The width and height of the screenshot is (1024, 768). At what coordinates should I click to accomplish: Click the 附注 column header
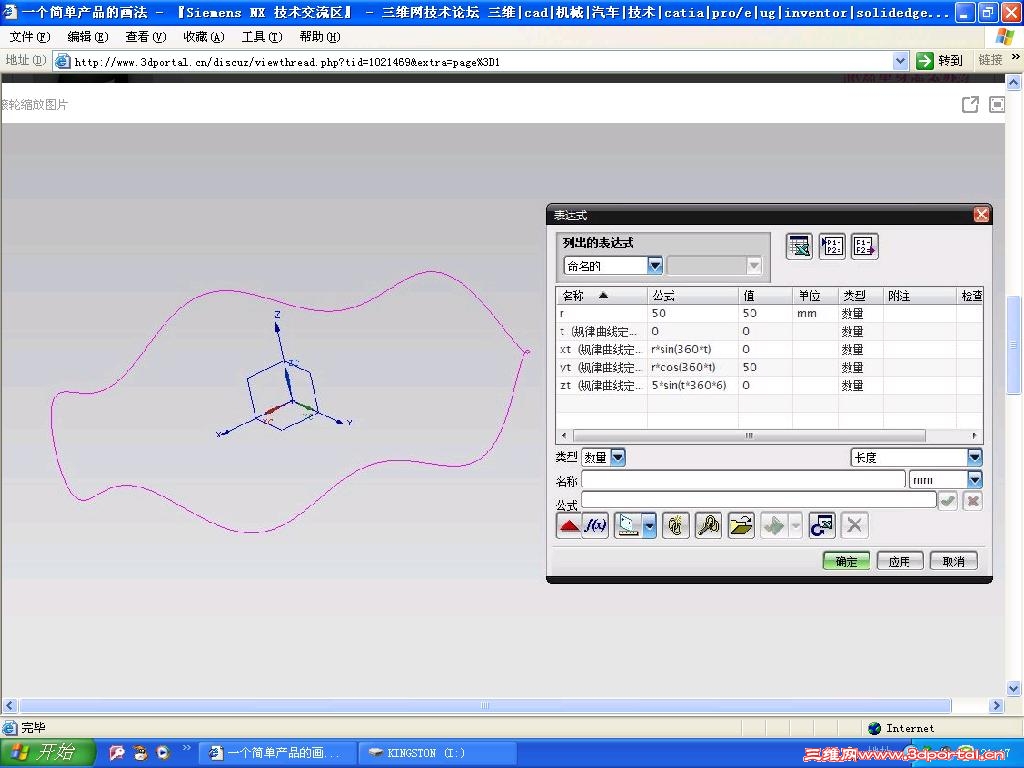coord(920,296)
